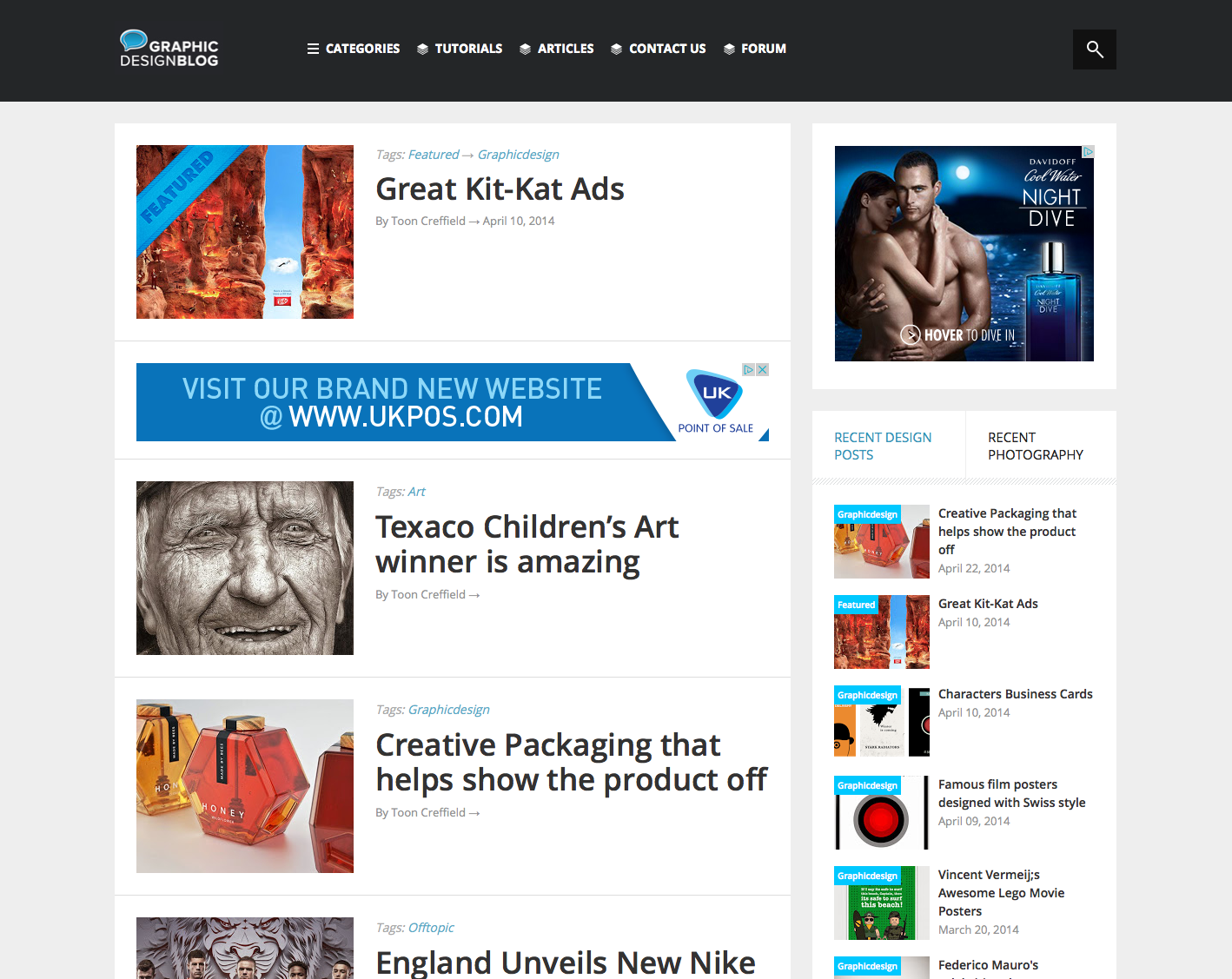This screenshot has width=1232, height=979.
Task: Go to Tutorials menu item
Action: tap(468, 49)
